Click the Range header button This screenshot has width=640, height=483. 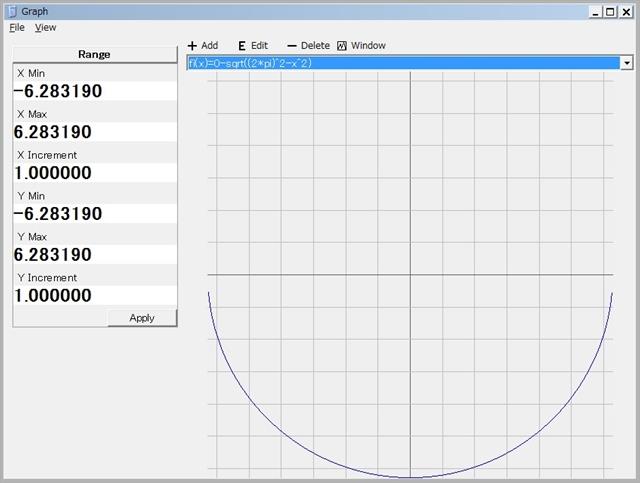point(94,55)
